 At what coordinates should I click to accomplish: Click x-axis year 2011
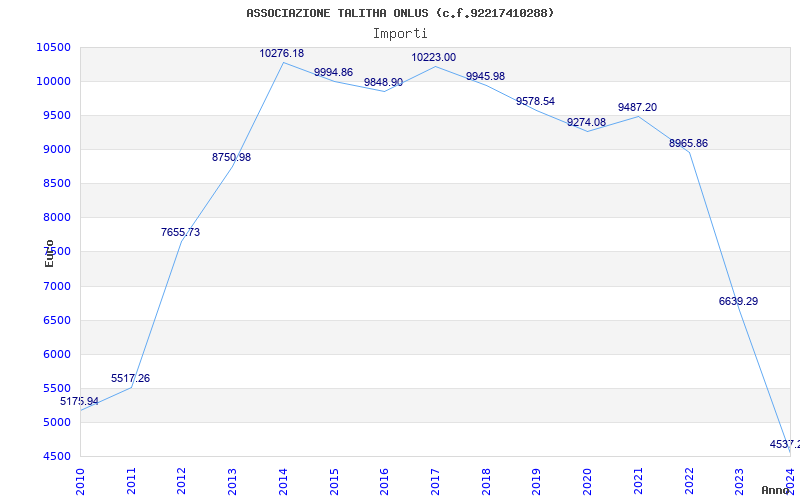[x=131, y=481]
